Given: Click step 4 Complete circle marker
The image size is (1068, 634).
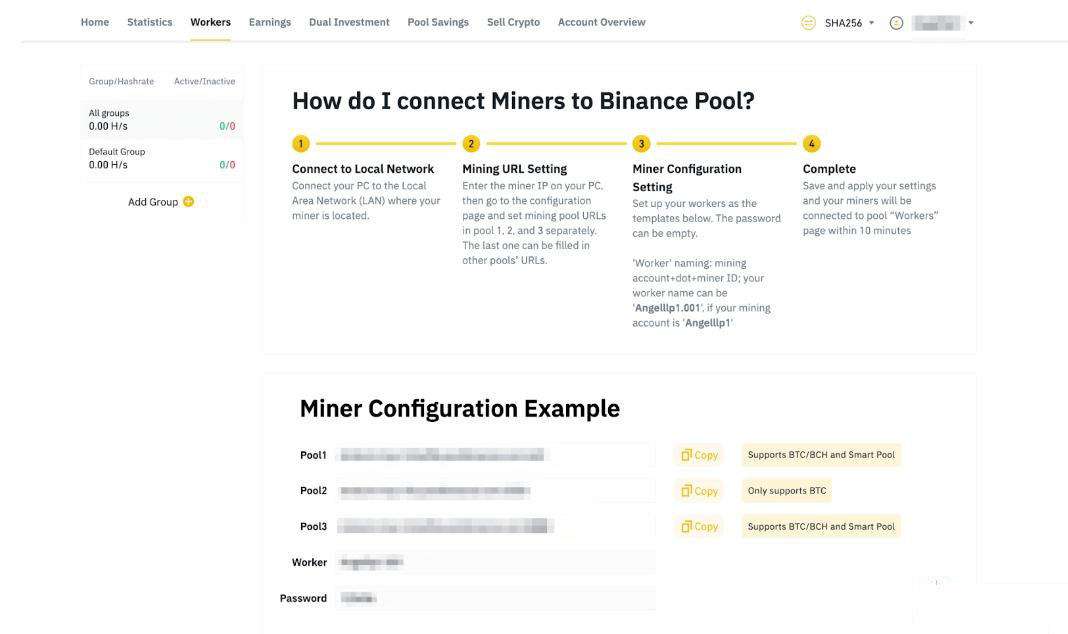Looking at the screenshot, I should [812, 144].
